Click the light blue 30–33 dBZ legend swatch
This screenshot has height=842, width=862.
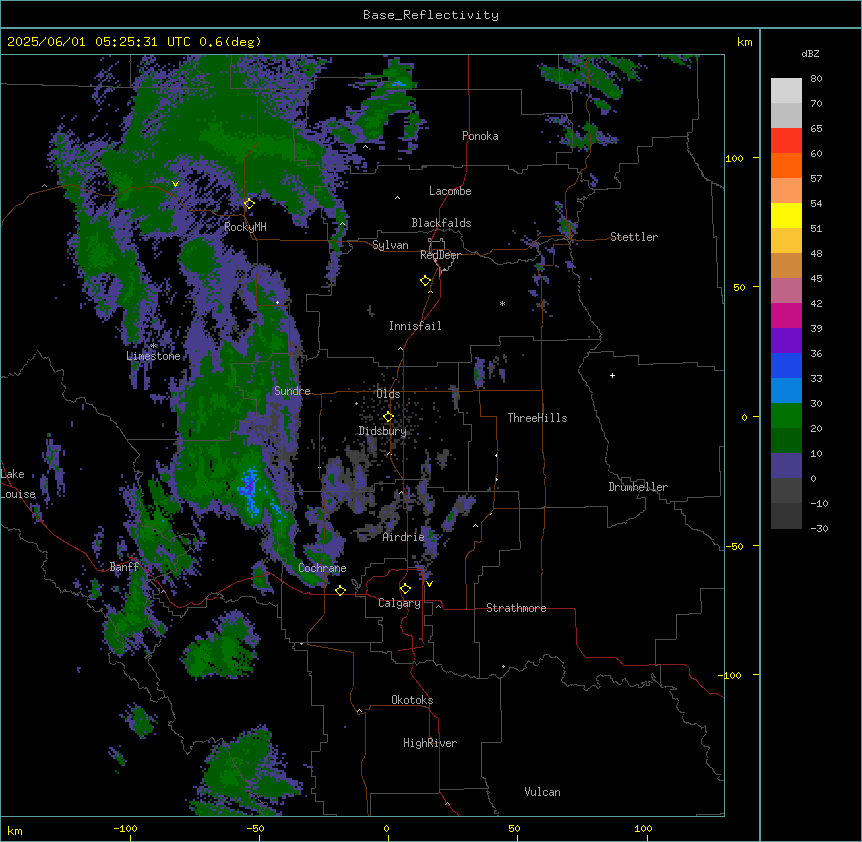(x=786, y=390)
